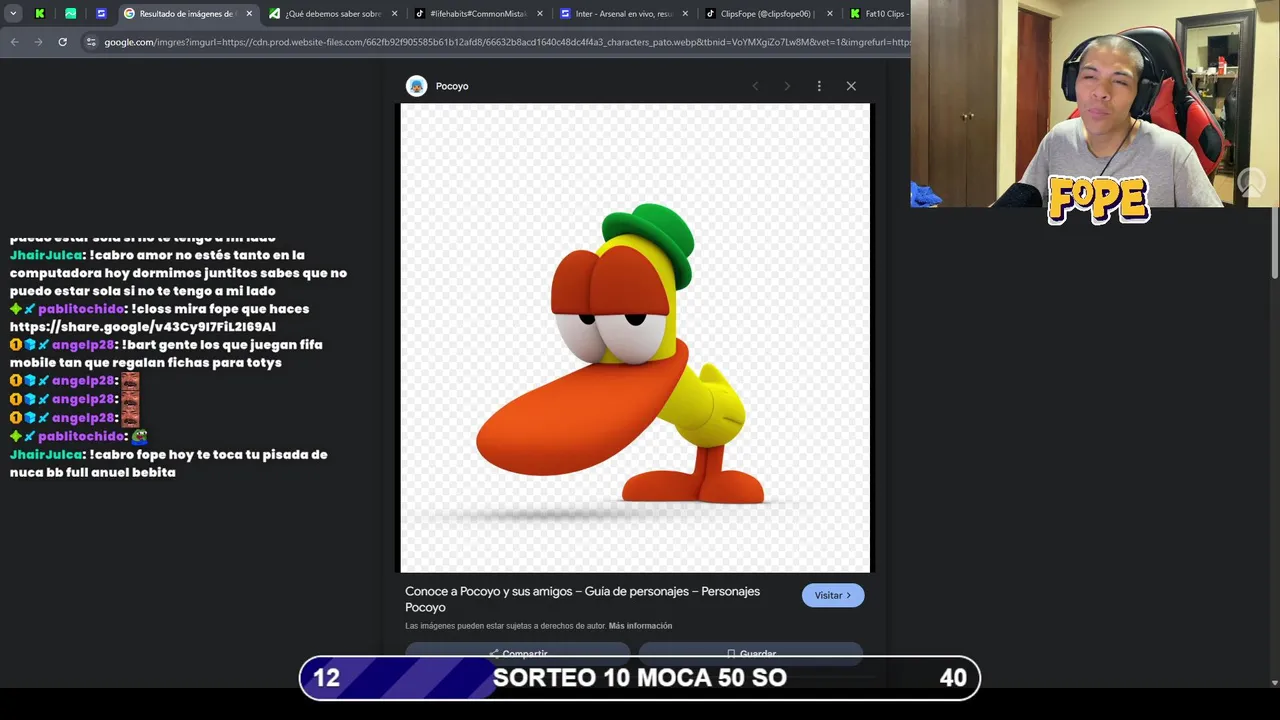Screen dimensions: 1280x720
Task: Reload the current page
Action: pyautogui.click(x=62, y=42)
